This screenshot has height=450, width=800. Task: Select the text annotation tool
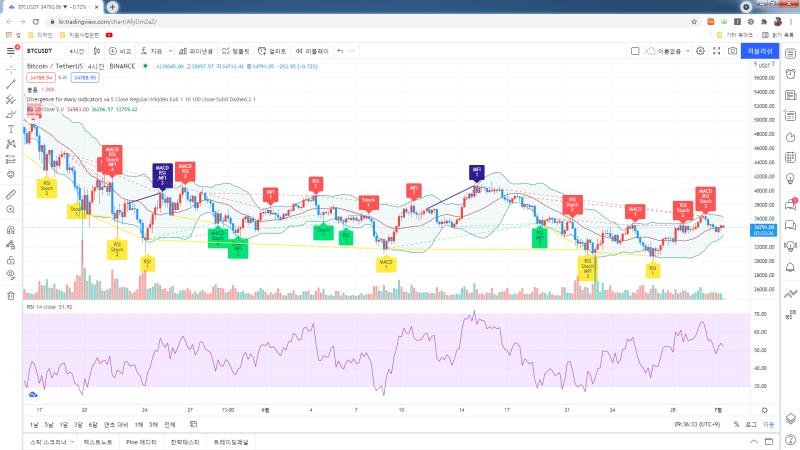[11, 129]
